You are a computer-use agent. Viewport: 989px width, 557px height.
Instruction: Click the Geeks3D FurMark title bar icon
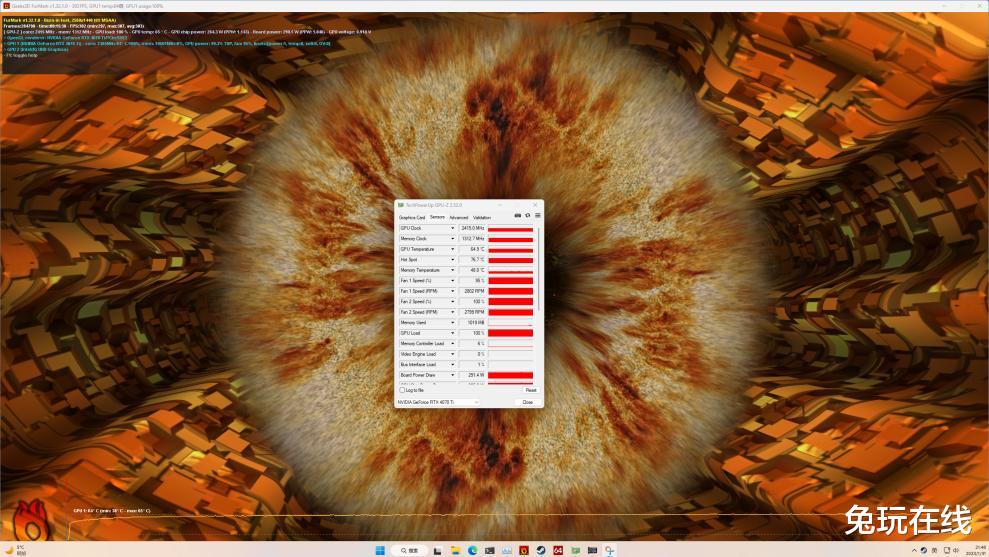point(6,6)
